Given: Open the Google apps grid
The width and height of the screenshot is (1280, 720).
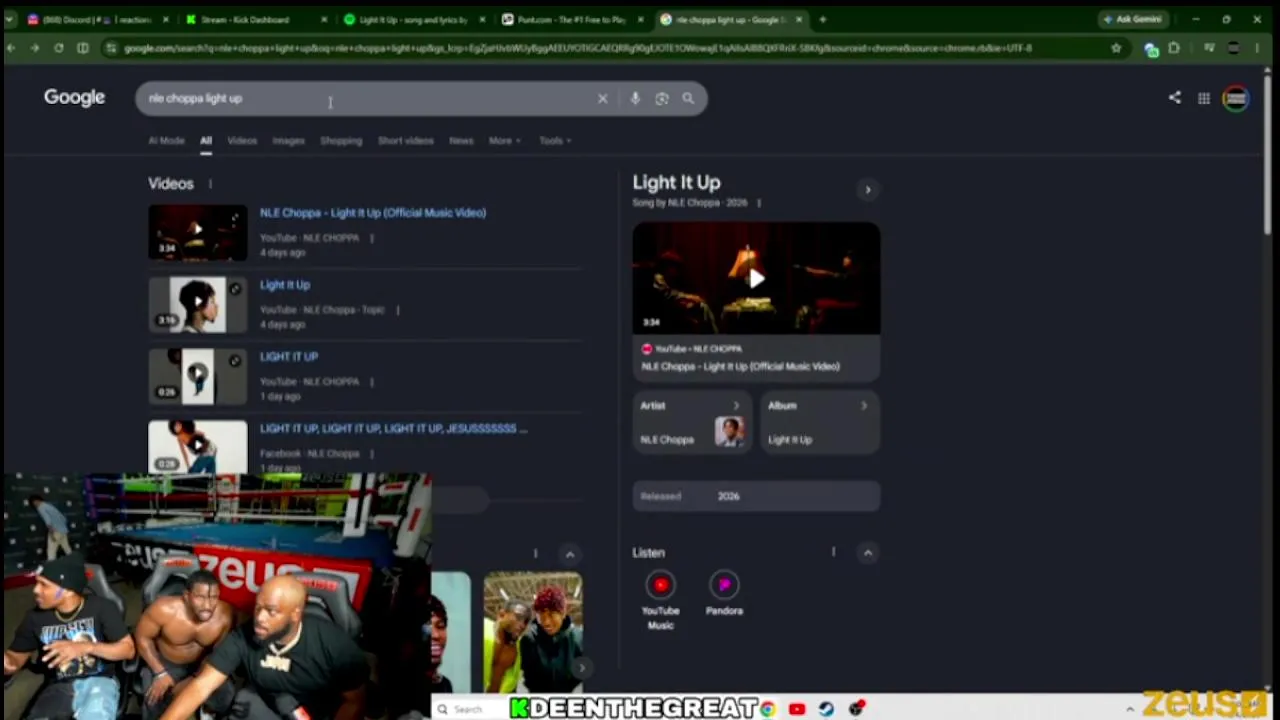Looking at the screenshot, I should click(1204, 98).
